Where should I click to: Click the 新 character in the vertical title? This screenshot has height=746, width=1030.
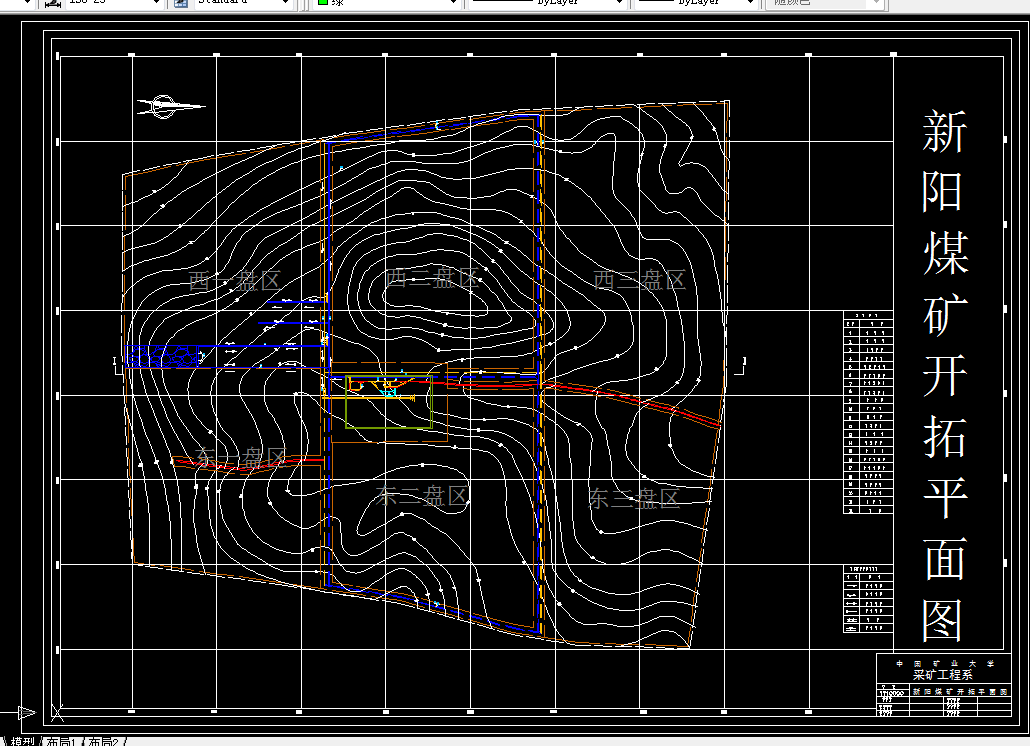(x=945, y=131)
